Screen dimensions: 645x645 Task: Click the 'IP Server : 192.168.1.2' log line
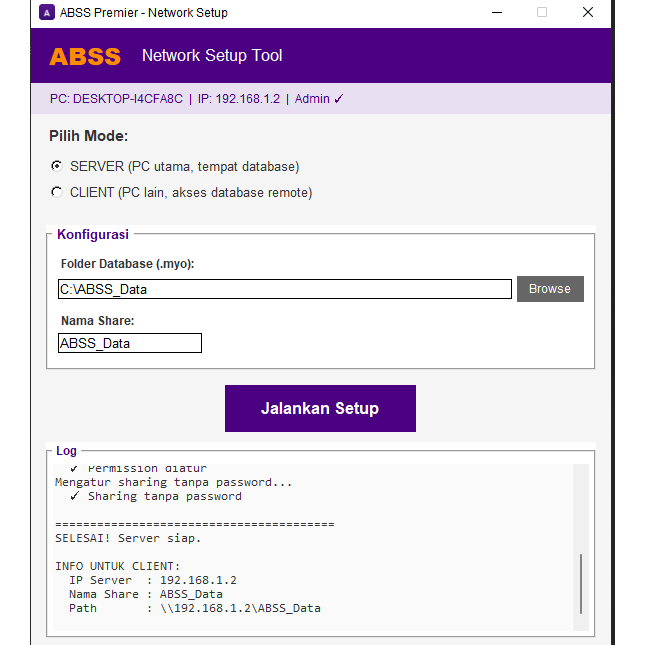pos(153,580)
